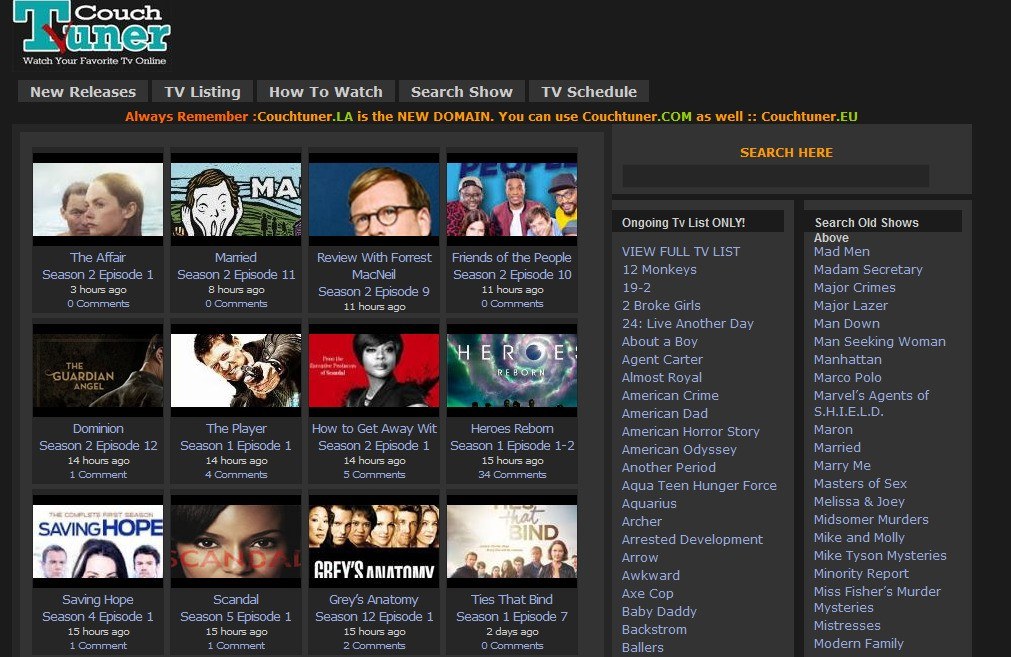The height and width of the screenshot is (657, 1011).
Task: Open American Horror Story link
Action: click(691, 431)
